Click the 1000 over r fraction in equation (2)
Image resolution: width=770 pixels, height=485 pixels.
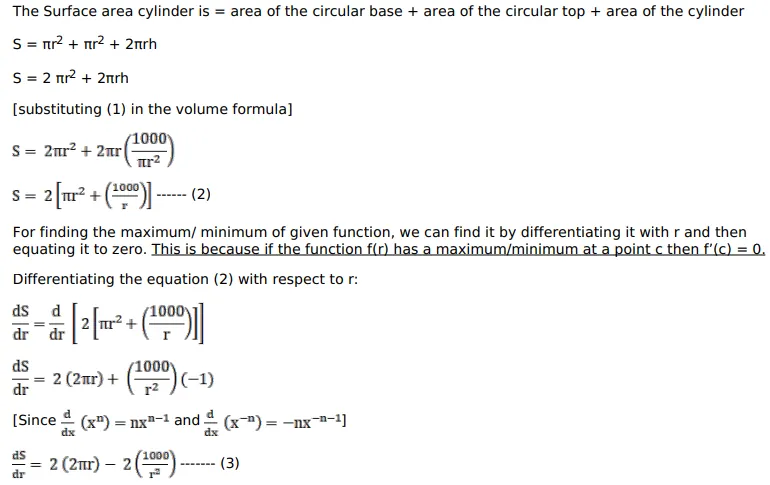125,194
